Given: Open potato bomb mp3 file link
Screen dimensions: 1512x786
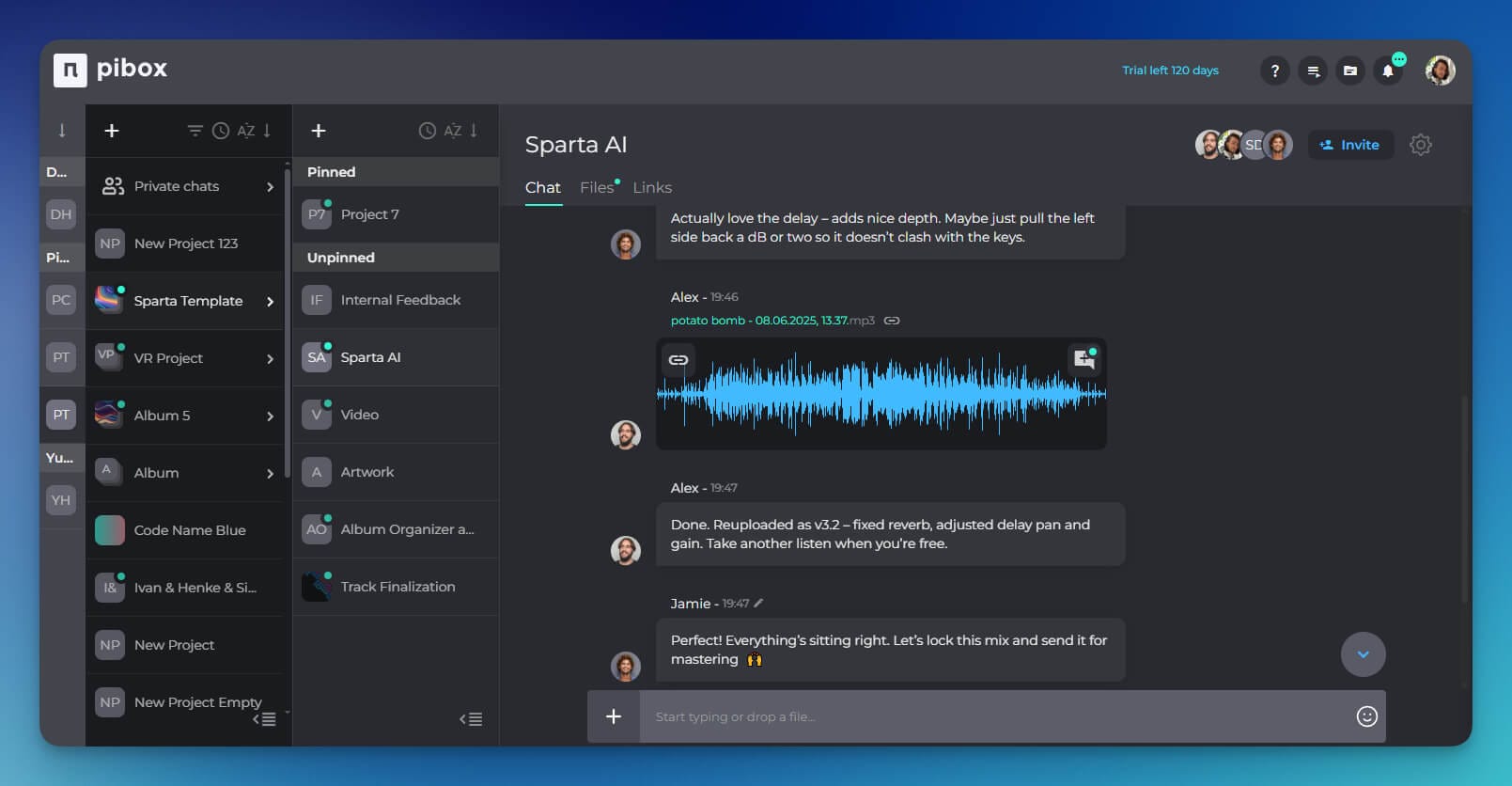Looking at the screenshot, I should [x=772, y=321].
